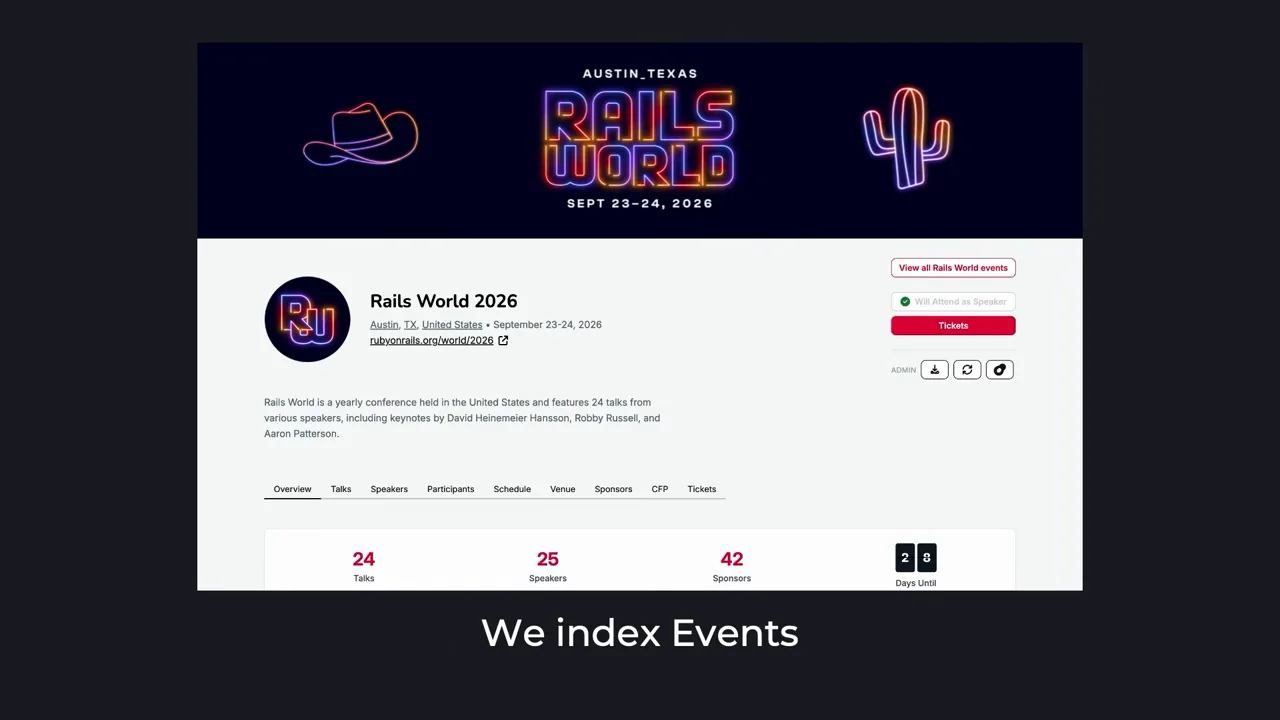The width and height of the screenshot is (1280, 720).
Task: Click the Rails World neon banner image
Action: coord(640,140)
